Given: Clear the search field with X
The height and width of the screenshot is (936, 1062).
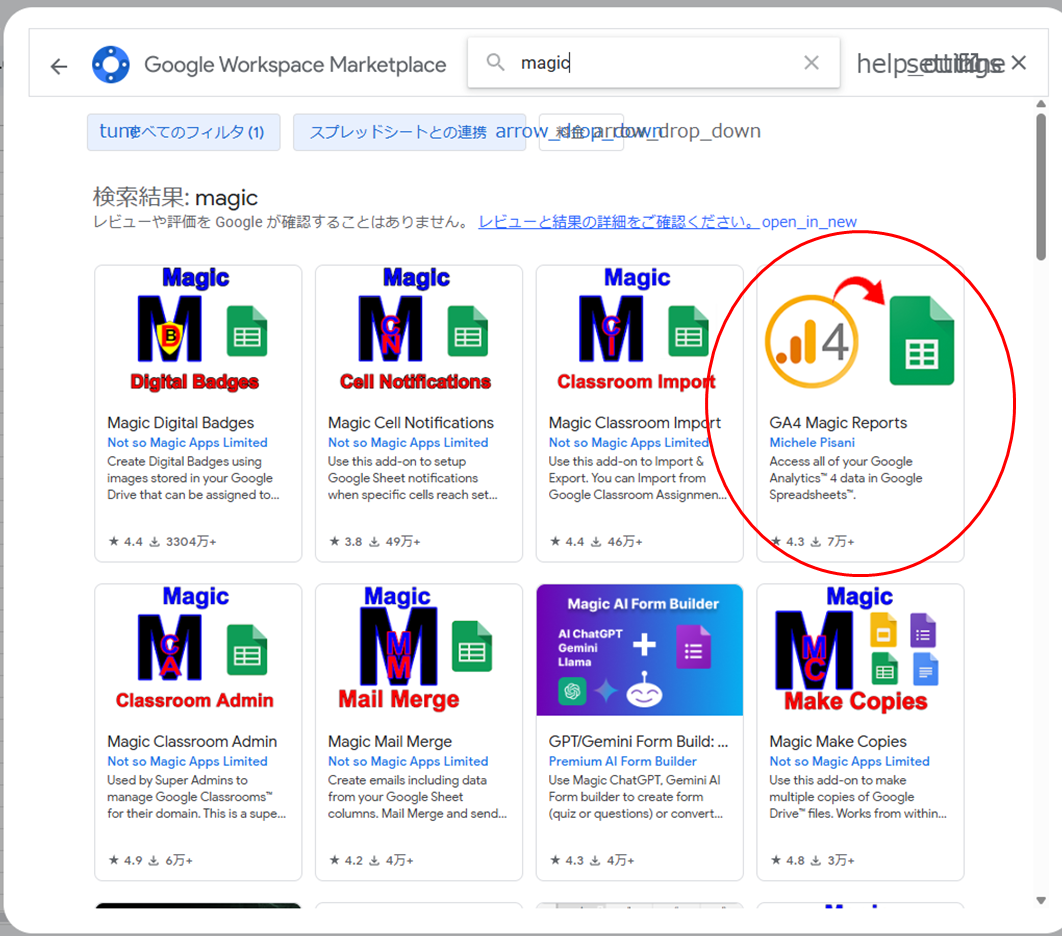Looking at the screenshot, I should (811, 63).
